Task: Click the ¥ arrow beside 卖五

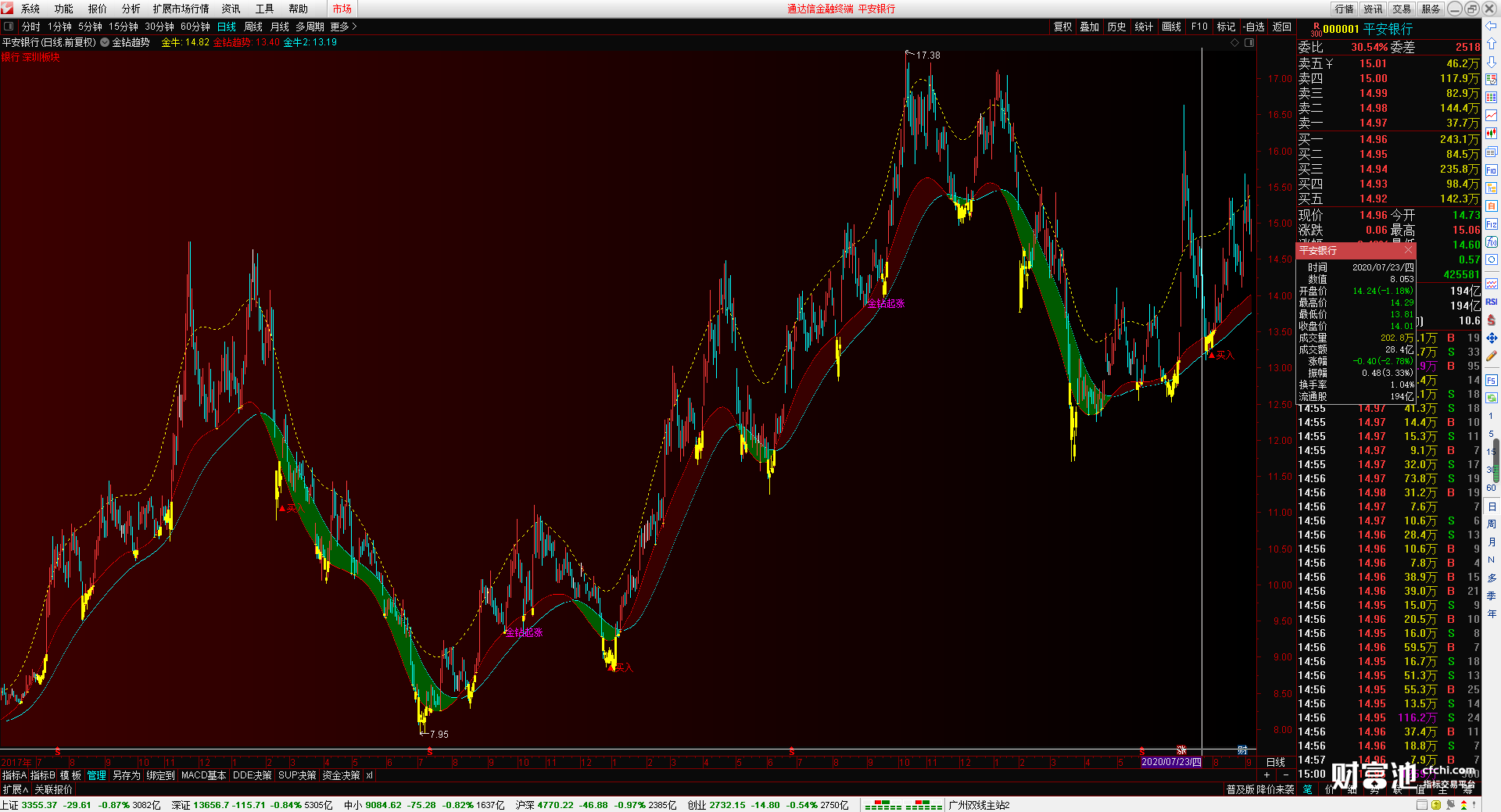Action: pyautogui.click(x=1329, y=63)
